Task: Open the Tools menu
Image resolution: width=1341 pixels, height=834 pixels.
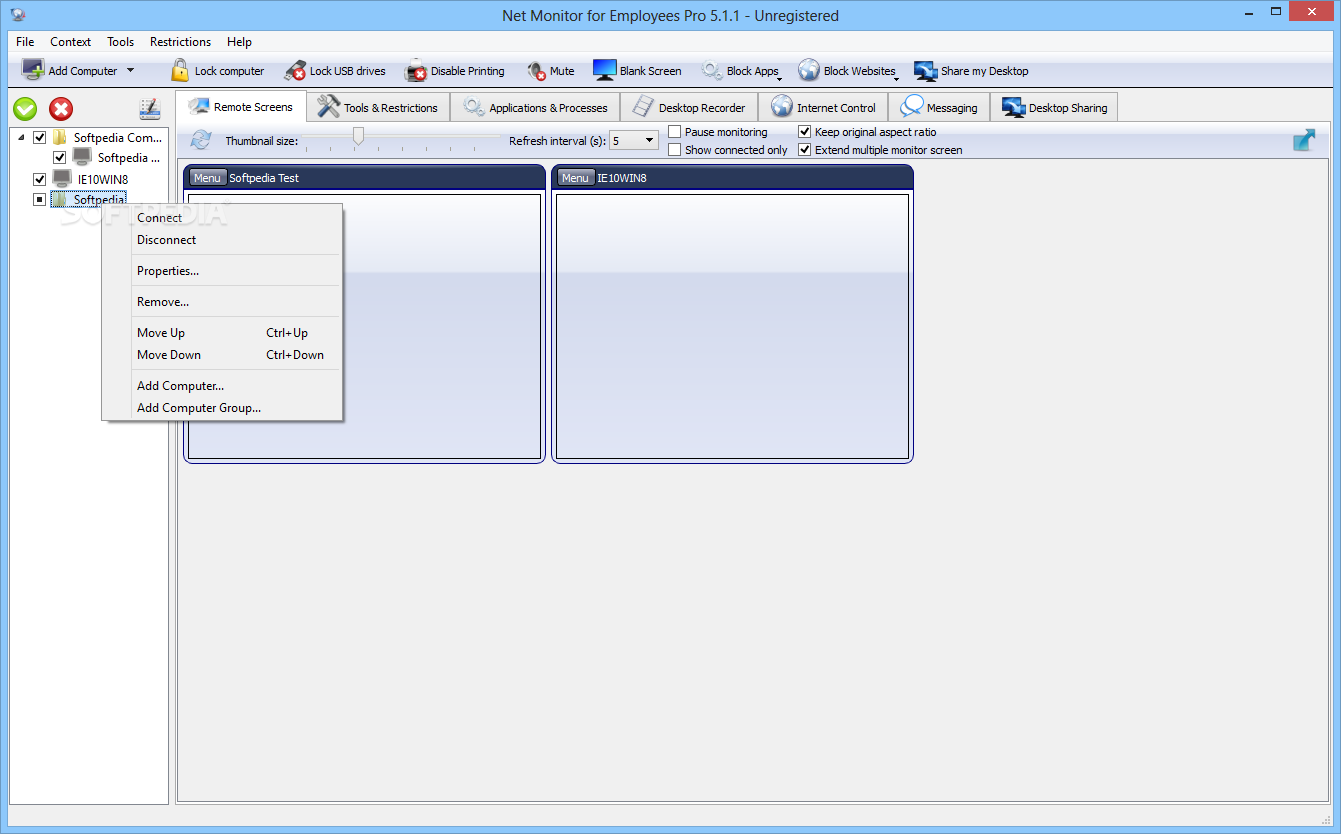Action: pyautogui.click(x=121, y=42)
